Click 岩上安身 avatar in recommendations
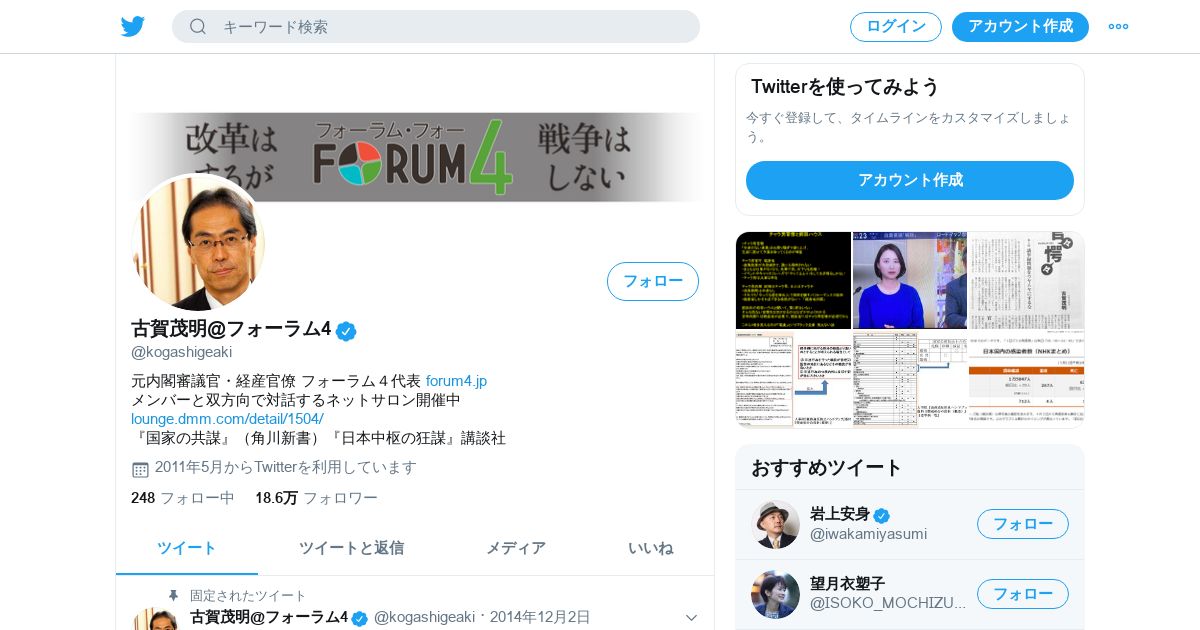 (775, 525)
